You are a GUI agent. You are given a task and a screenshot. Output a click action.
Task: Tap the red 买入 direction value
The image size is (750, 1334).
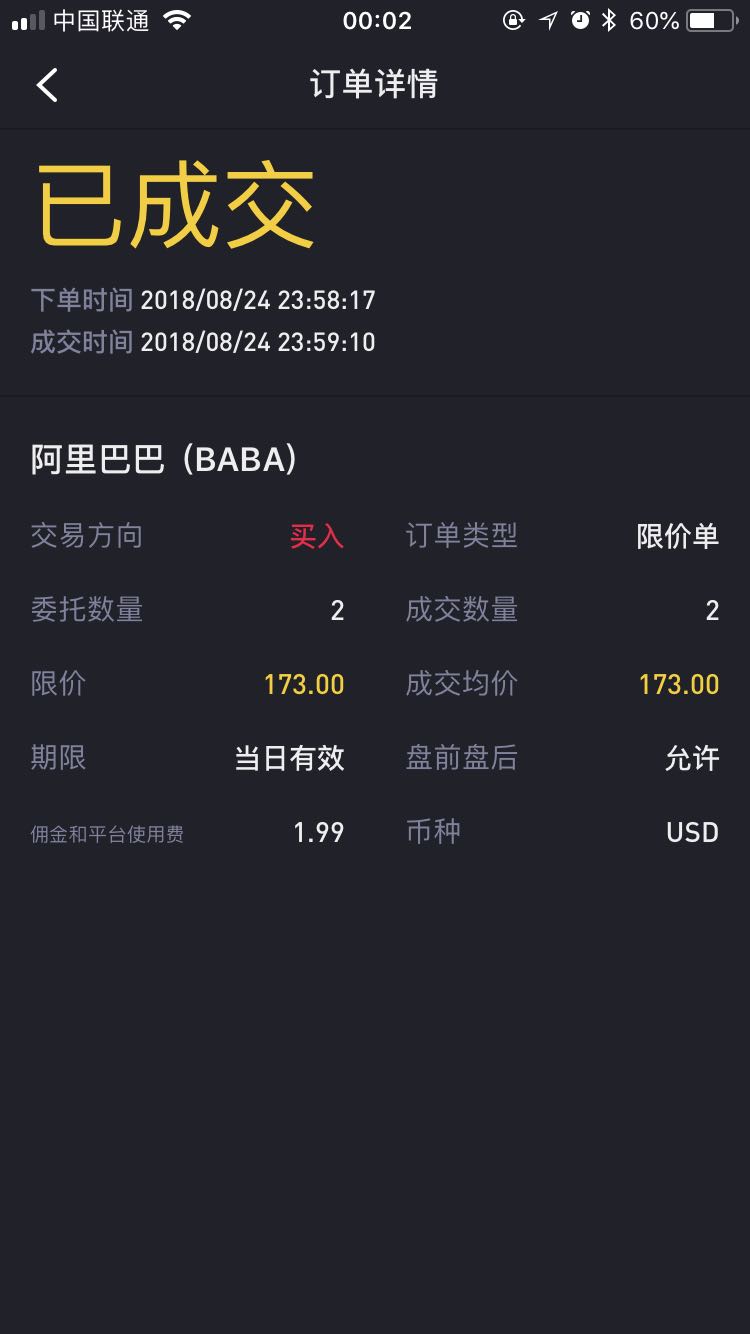click(317, 536)
